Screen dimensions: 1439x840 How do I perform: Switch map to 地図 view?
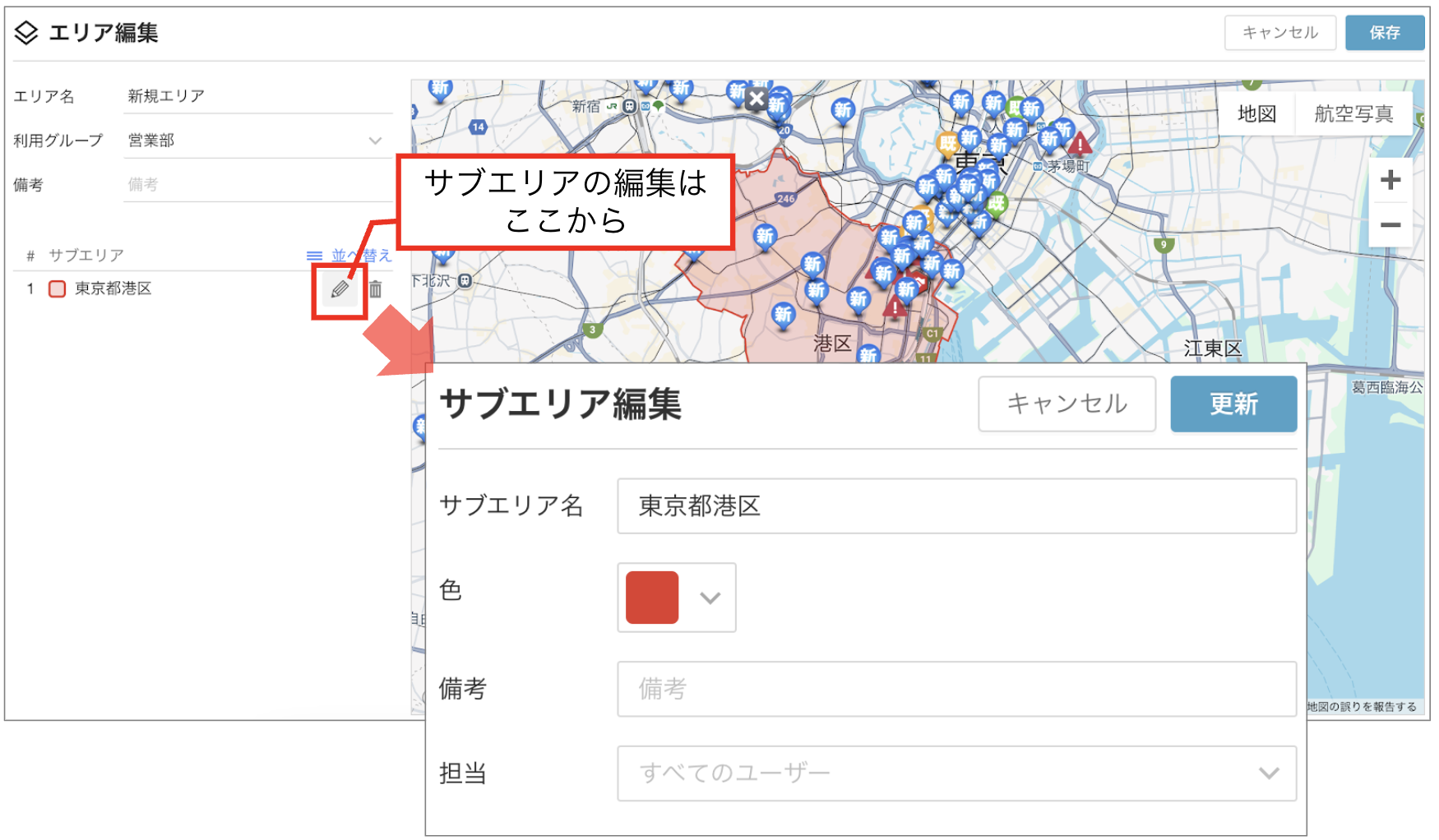pyautogui.click(x=1256, y=114)
